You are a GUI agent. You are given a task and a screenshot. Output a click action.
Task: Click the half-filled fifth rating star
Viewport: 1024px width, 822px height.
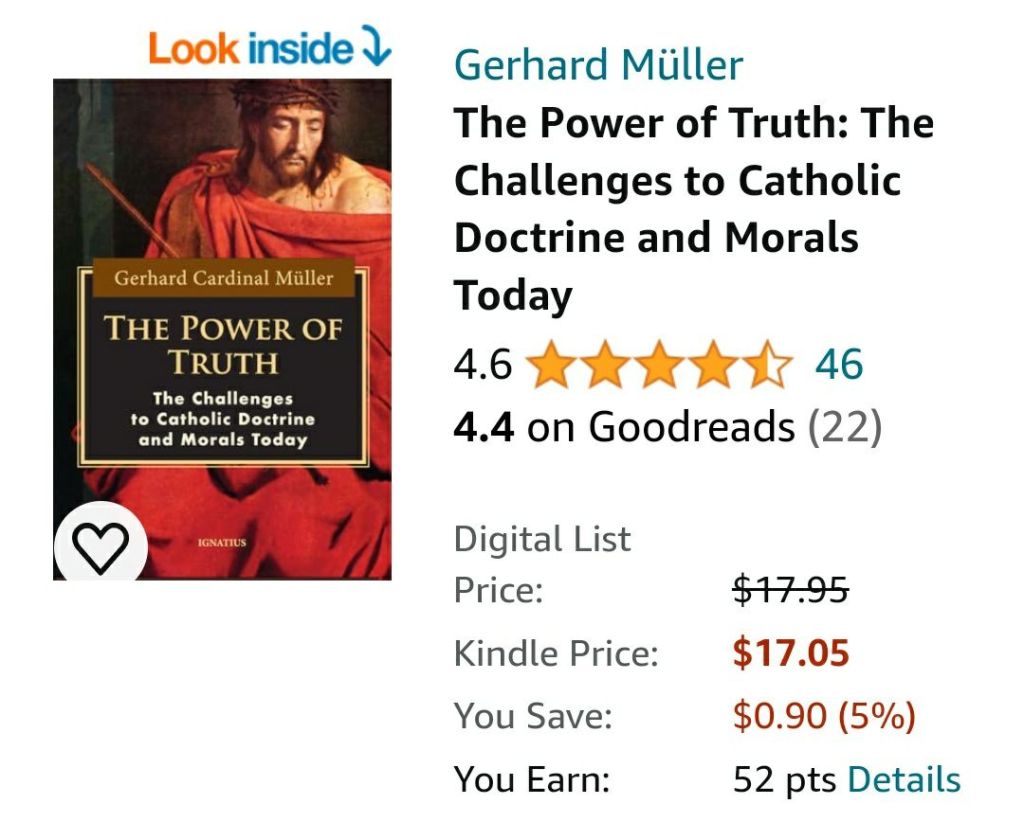pyautogui.click(x=770, y=365)
